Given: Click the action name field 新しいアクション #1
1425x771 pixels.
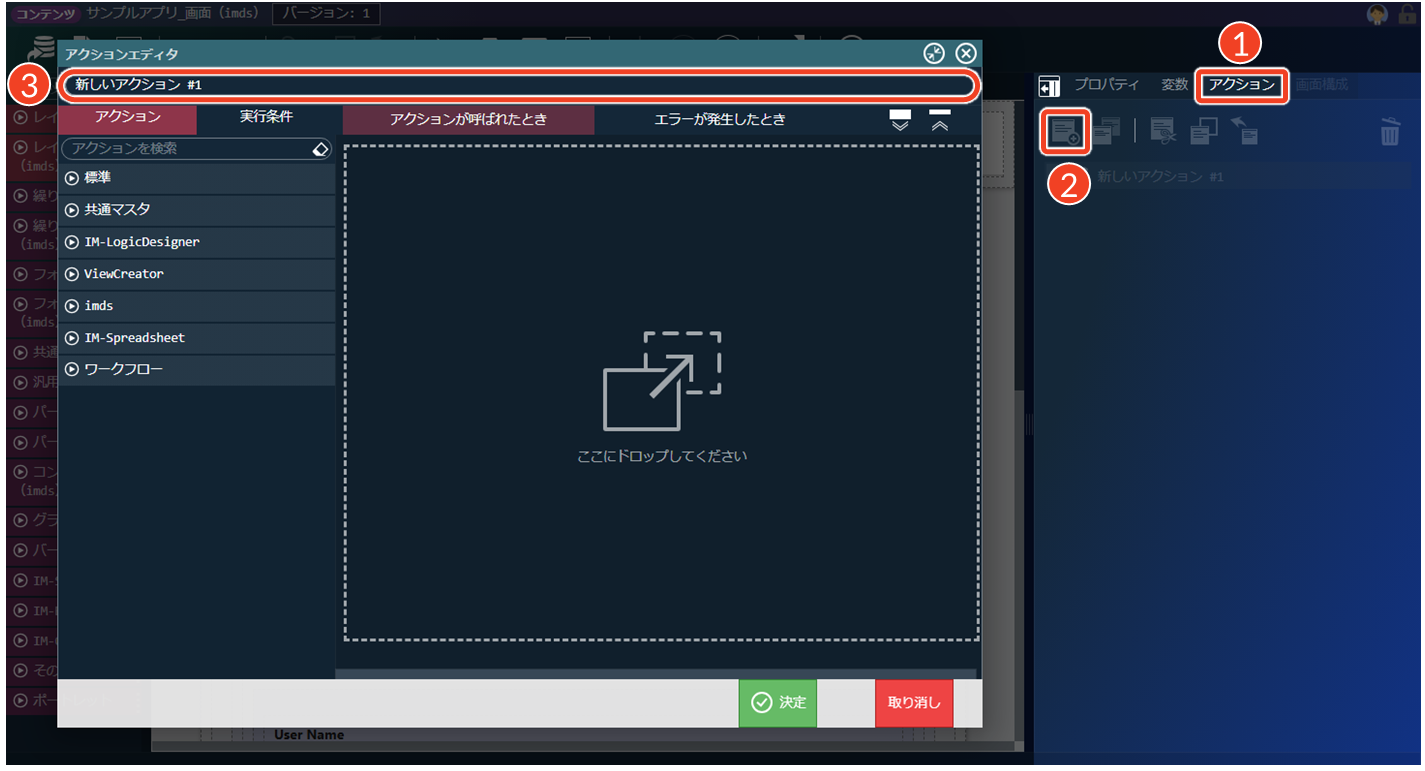Looking at the screenshot, I should click(518, 86).
